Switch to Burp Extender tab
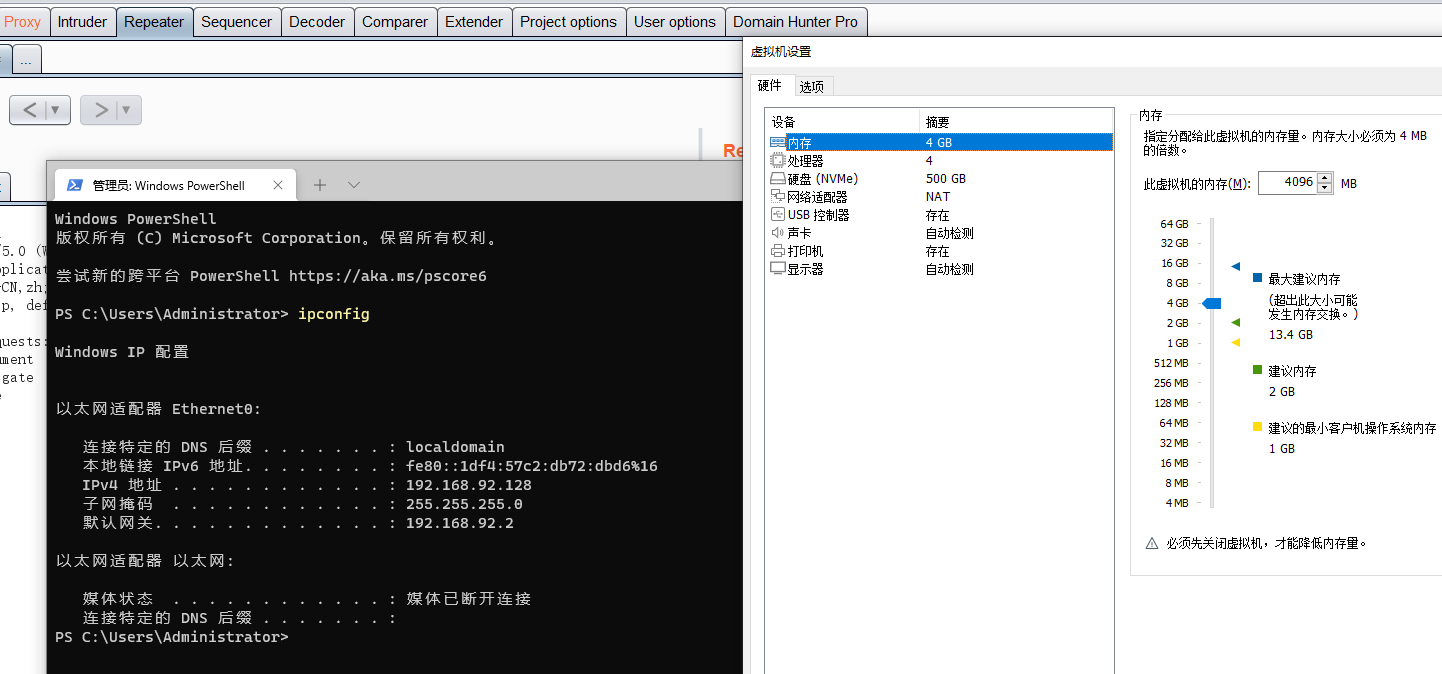 click(474, 22)
